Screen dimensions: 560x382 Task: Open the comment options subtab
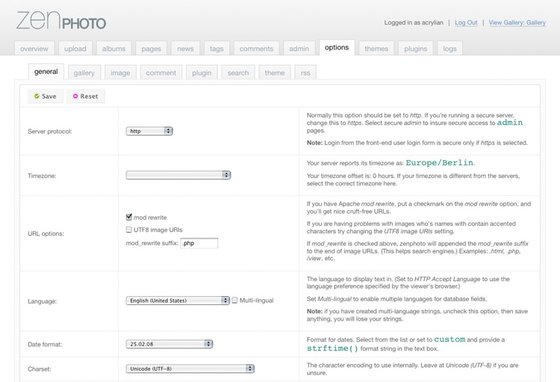tap(161, 73)
